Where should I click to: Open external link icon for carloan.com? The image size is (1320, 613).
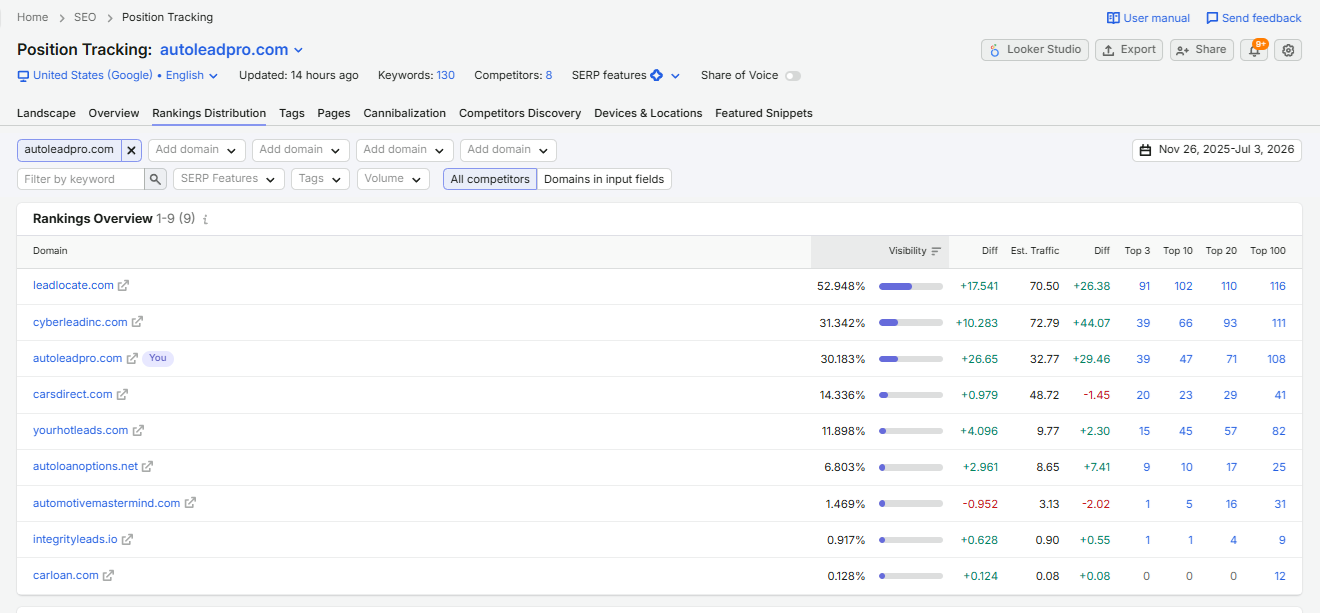[x=109, y=575]
